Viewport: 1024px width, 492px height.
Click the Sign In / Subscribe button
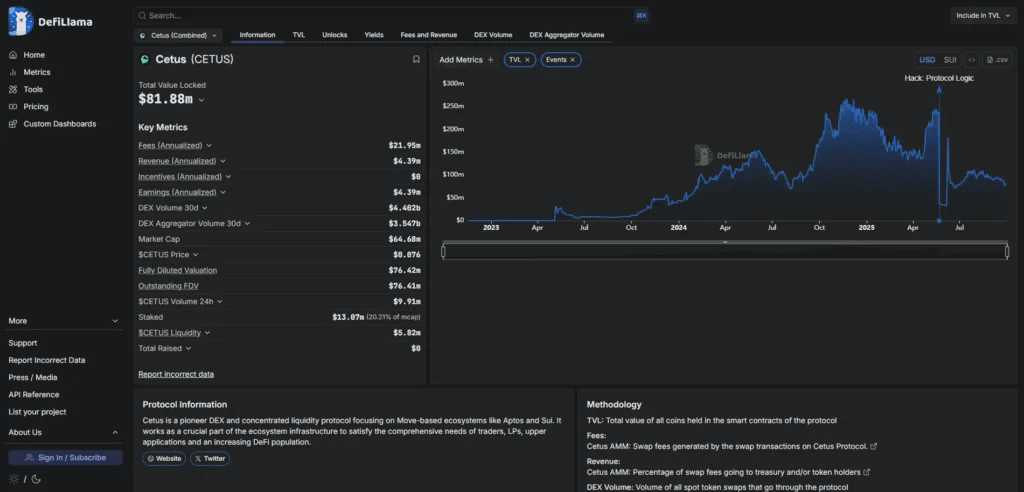tap(65, 457)
